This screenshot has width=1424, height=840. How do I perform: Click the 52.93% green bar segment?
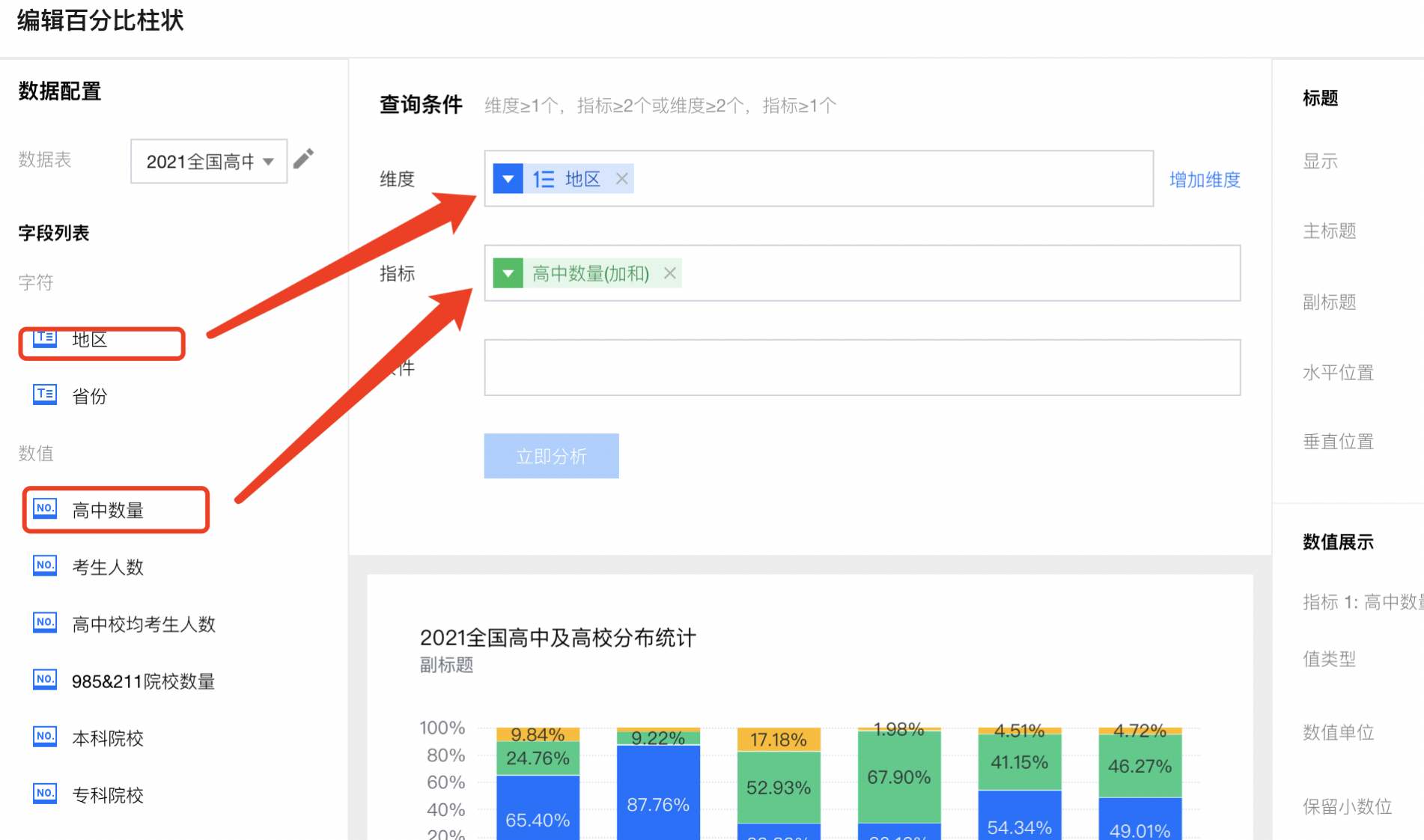pyautogui.click(x=779, y=788)
